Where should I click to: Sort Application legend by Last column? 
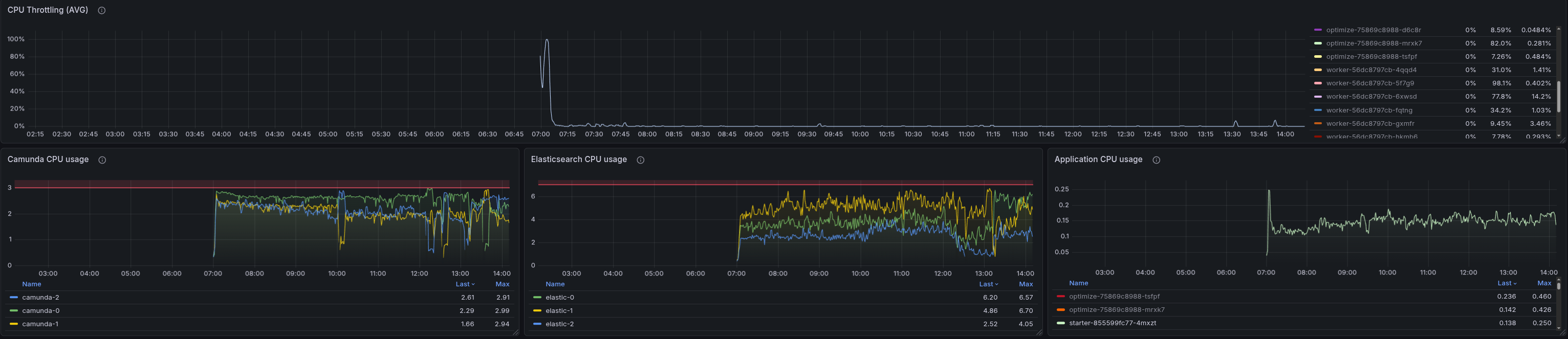[x=1506, y=283]
